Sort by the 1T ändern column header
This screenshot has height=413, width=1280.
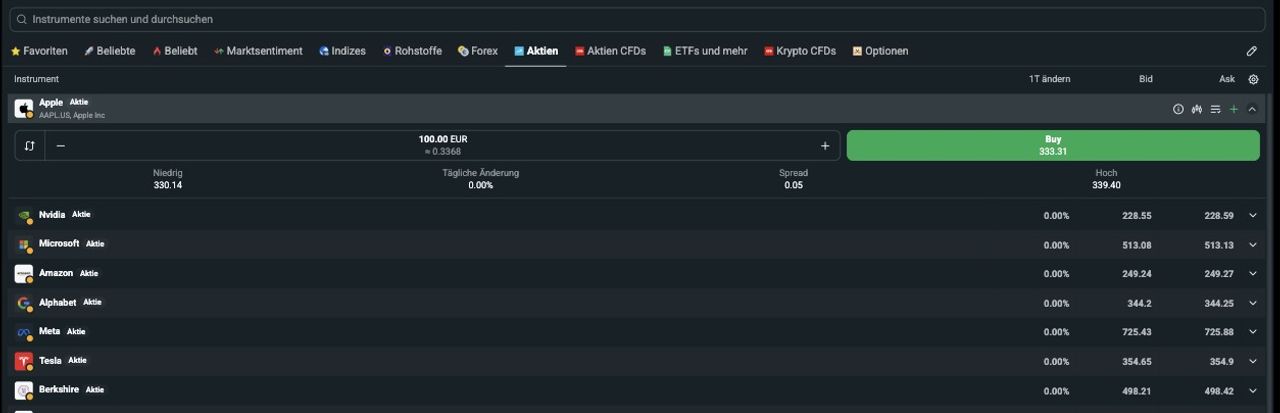pyautogui.click(x=1049, y=79)
